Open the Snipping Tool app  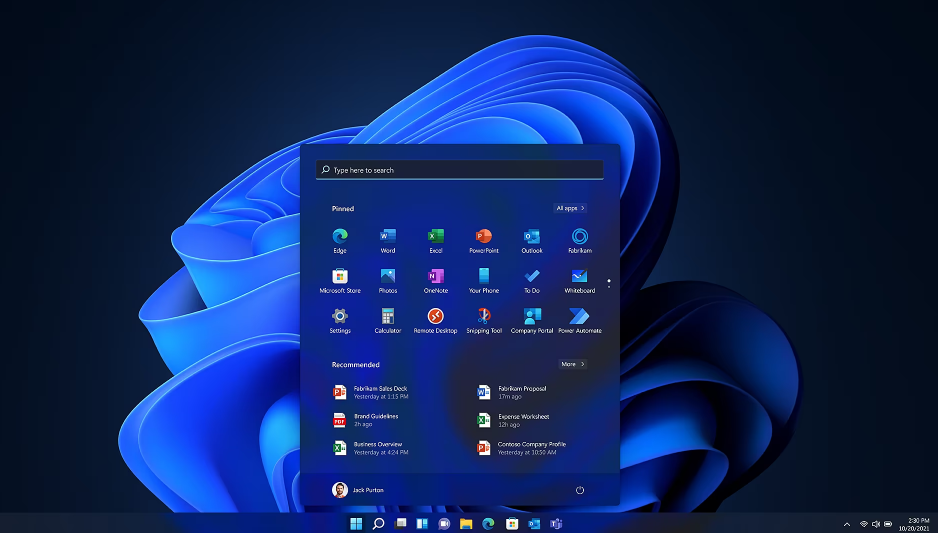click(x=484, y=317)
